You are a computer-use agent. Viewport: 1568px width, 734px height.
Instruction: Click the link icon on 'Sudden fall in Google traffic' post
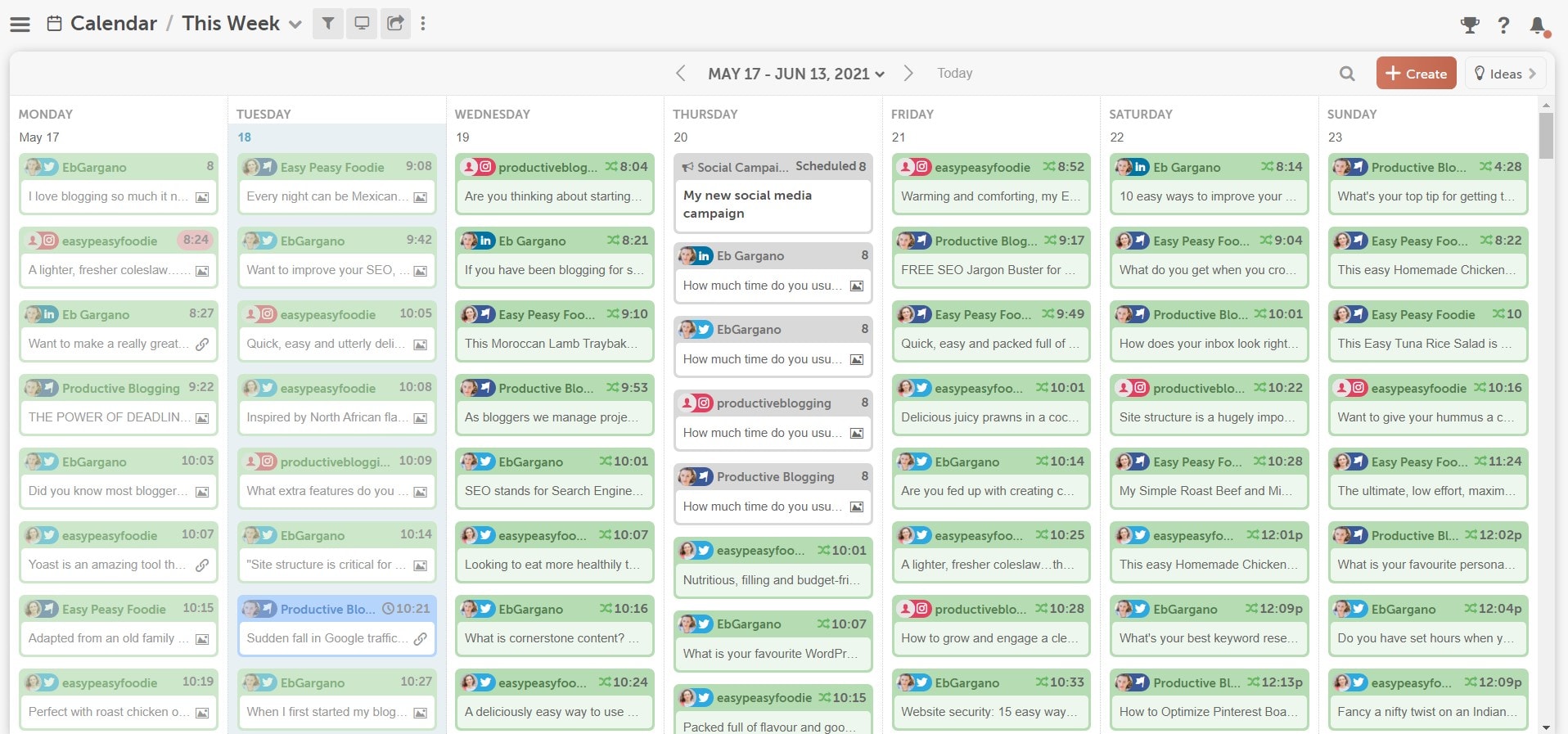coord(421,639)
